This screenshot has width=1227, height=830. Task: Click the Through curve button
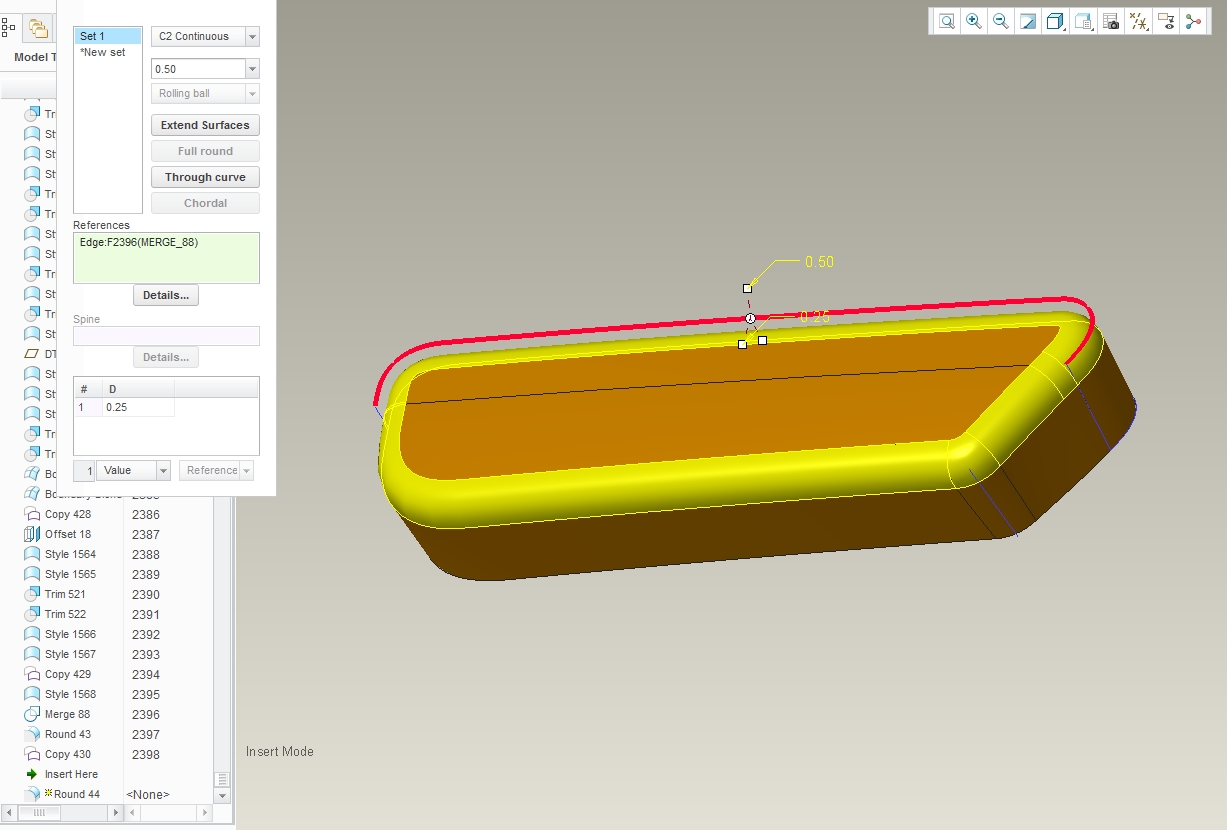point(205,177)
